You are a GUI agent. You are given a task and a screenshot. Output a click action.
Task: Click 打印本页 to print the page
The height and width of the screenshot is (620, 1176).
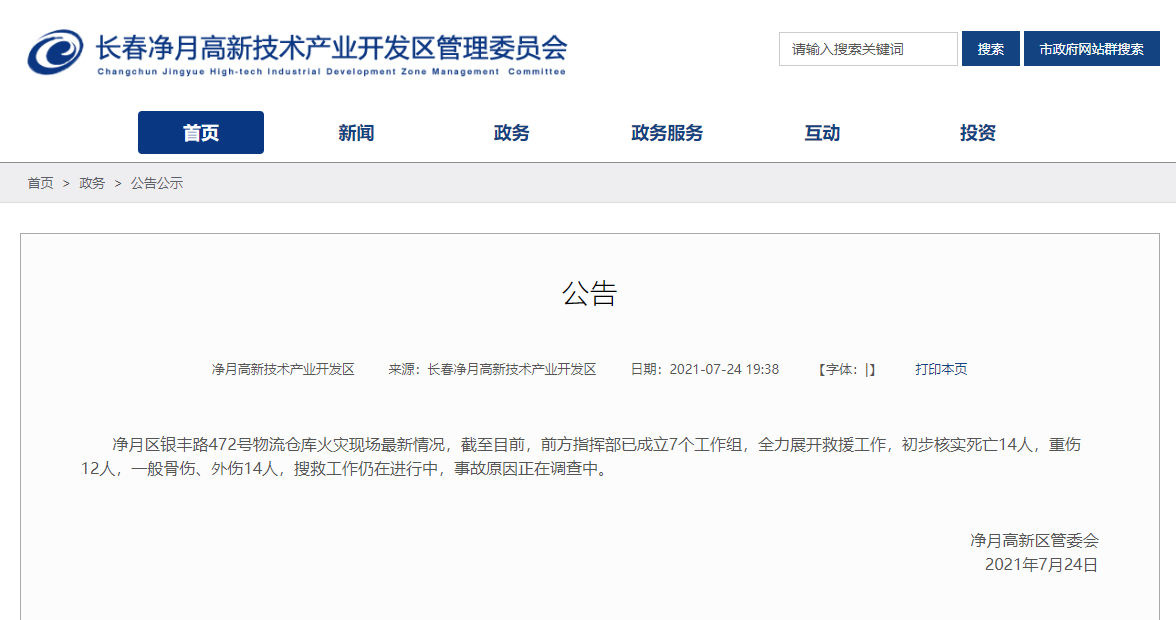point(941,369)
